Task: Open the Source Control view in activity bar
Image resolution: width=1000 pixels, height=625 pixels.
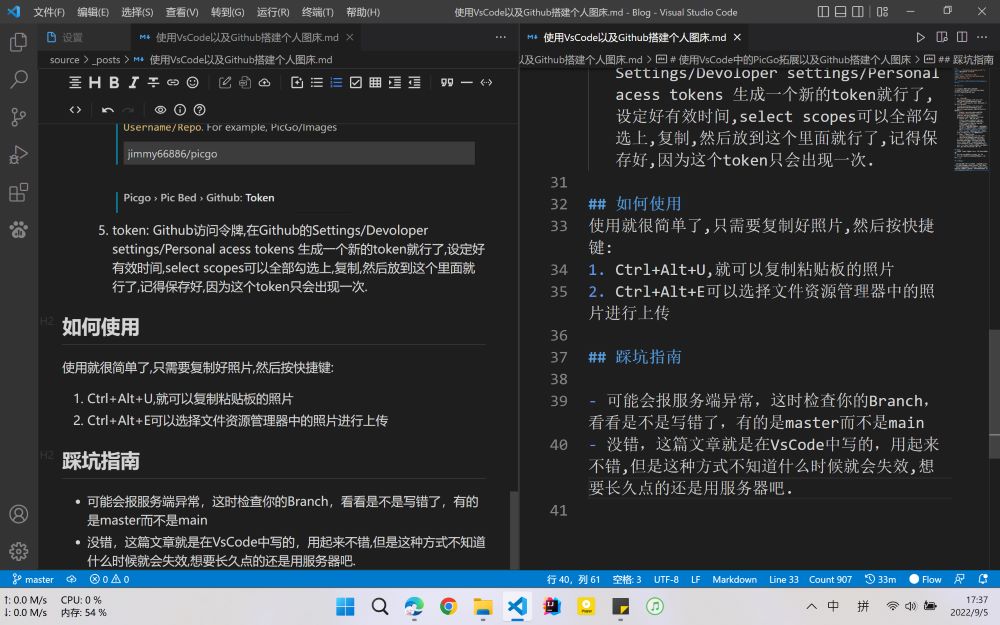Action: (x=18, y=116)
